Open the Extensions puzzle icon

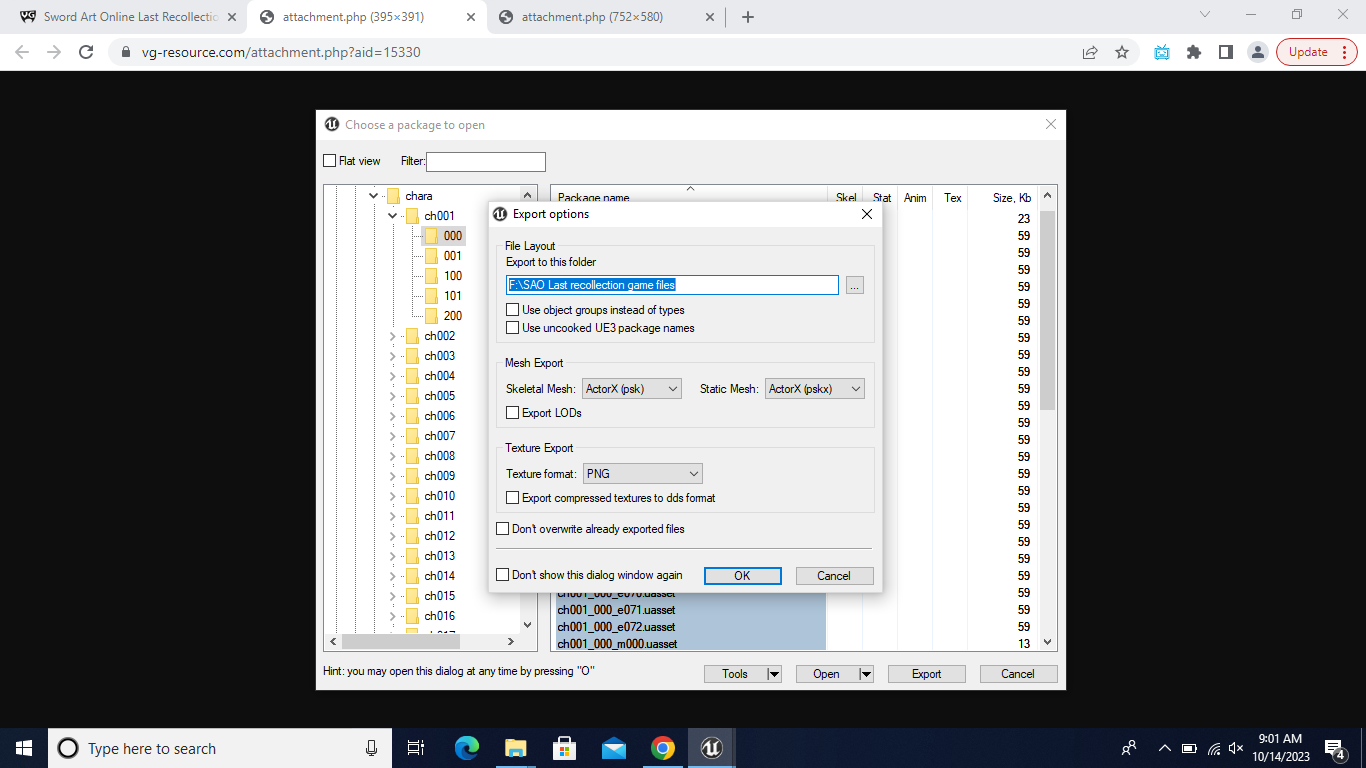tap(1193, 52)
